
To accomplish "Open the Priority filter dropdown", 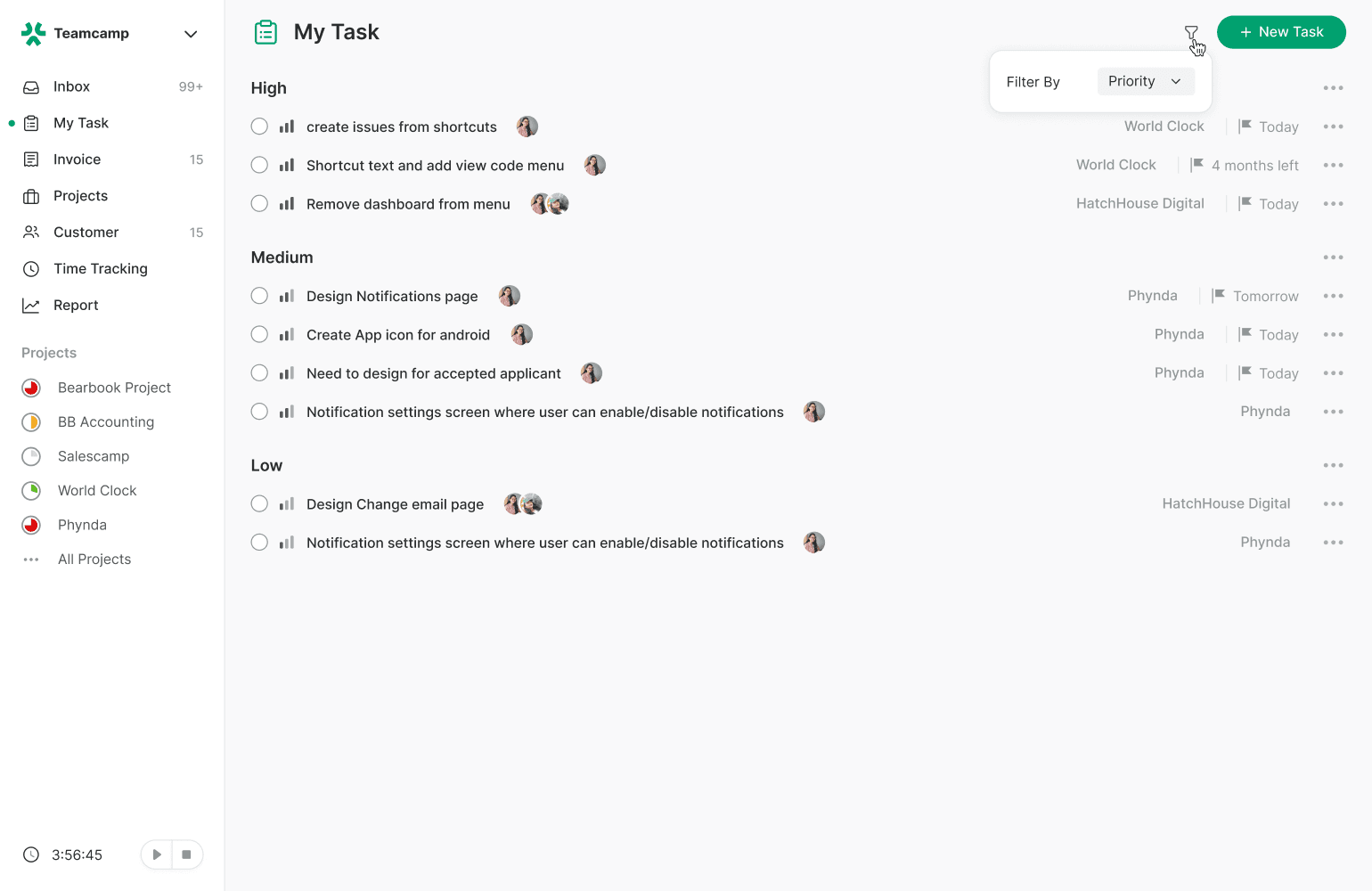I will coord(1145,81).
